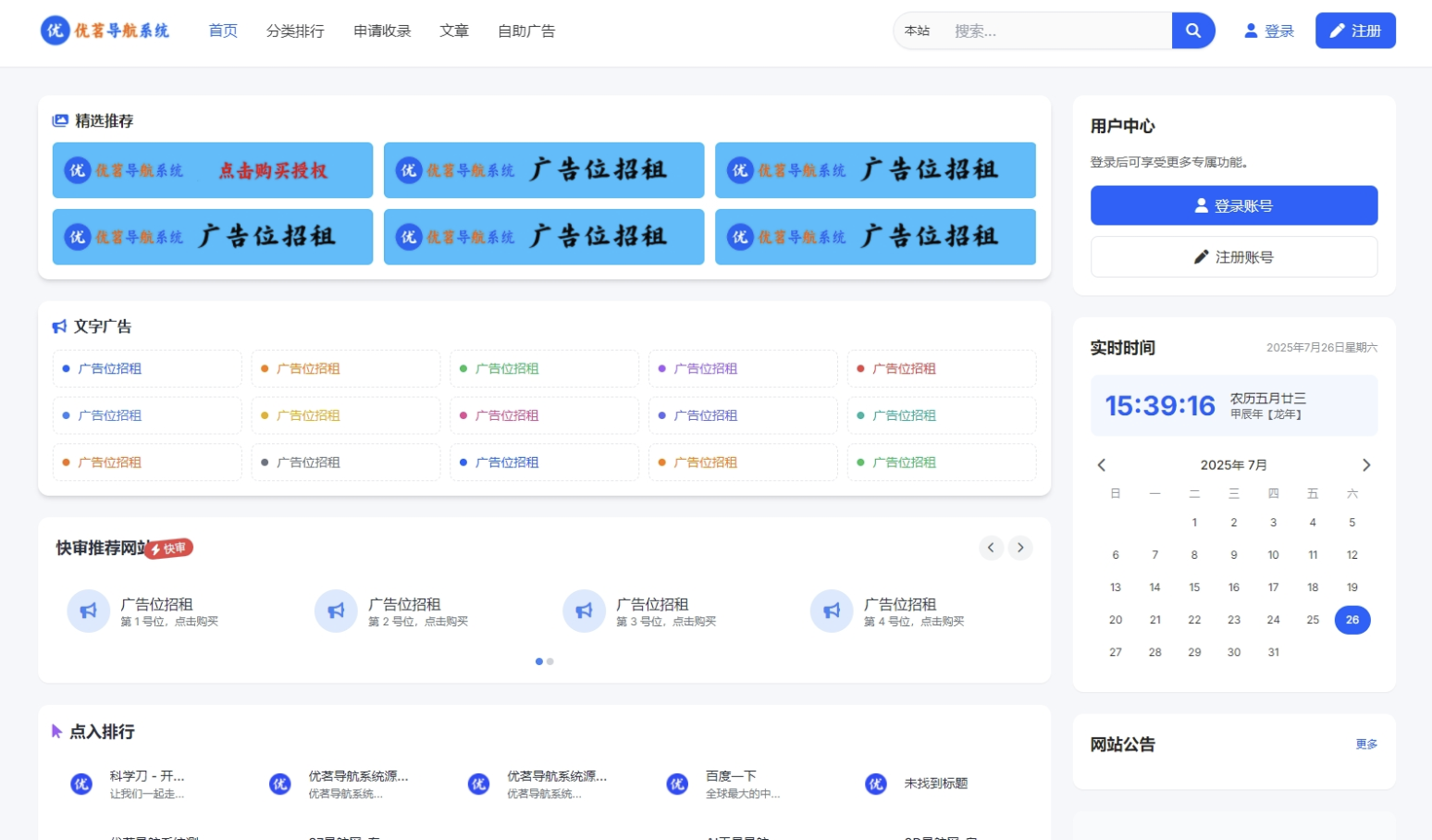Screen dimensions: 1432x840
Task: Show next slide of 快审推荐 carousel
Action: 1020,548
